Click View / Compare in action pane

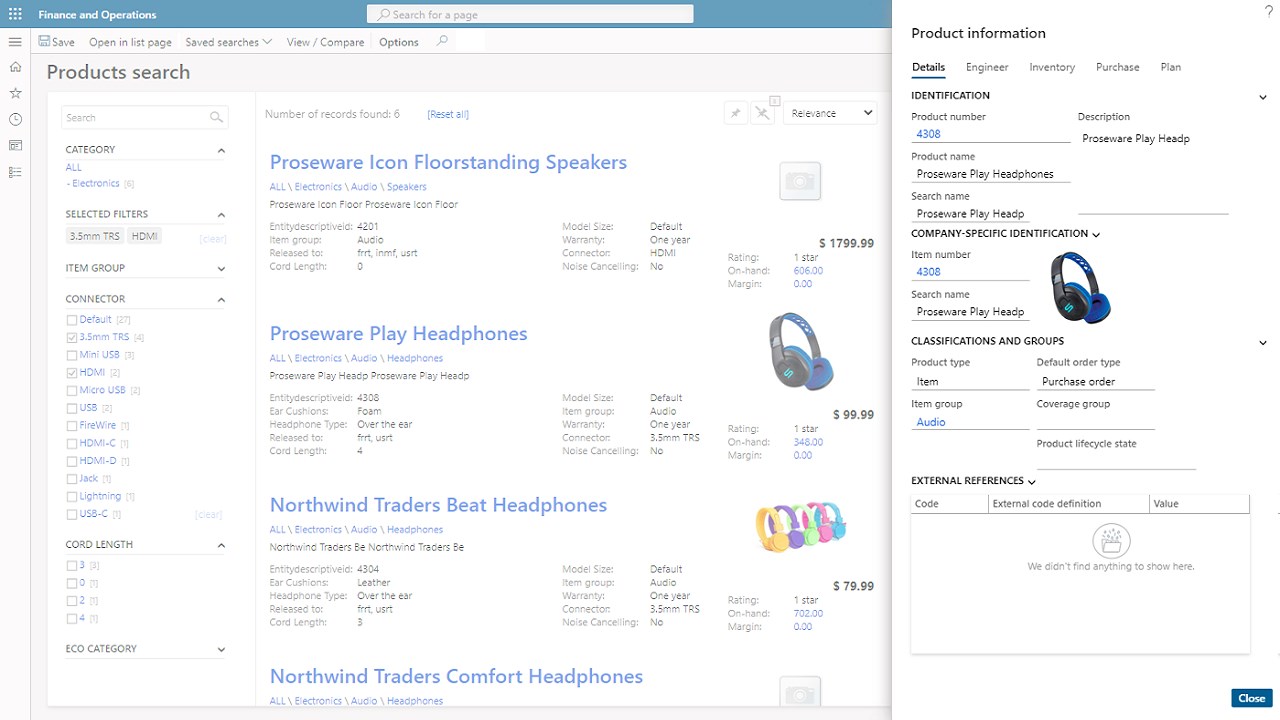[x=325, y=42]
